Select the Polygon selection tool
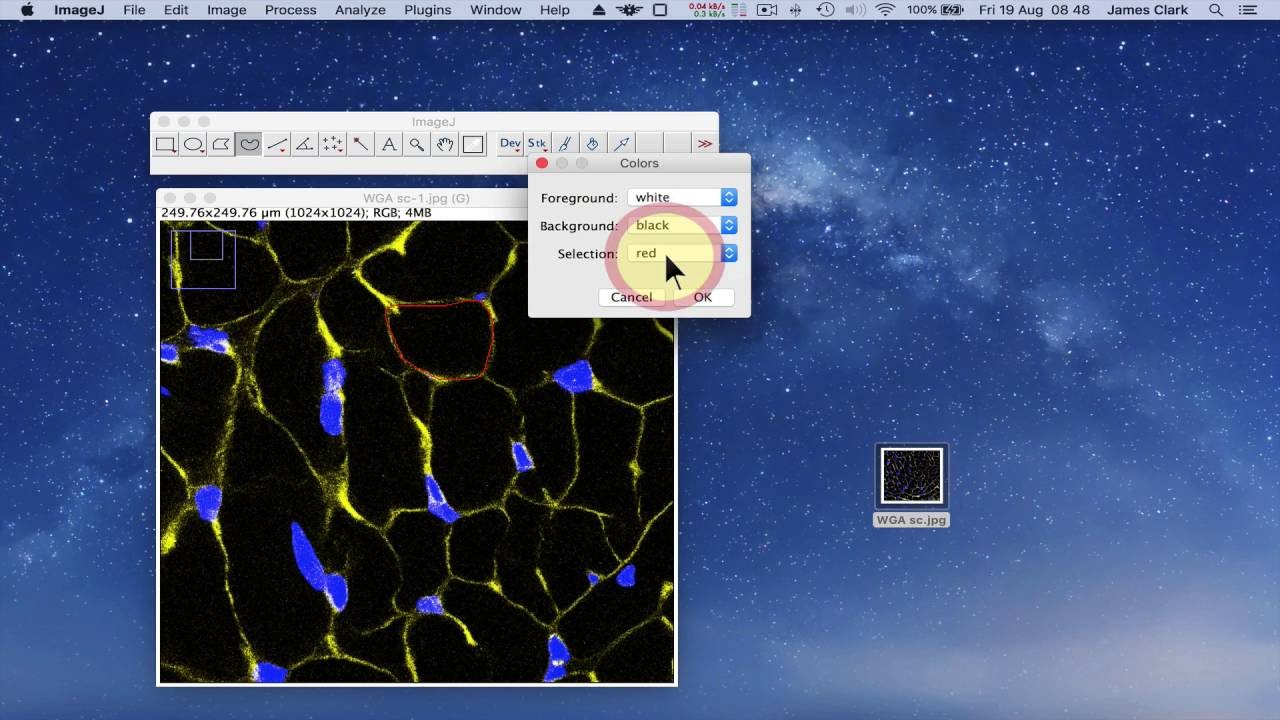The width and height of the screenshot is (1280, 720). (x=222, y=144)
